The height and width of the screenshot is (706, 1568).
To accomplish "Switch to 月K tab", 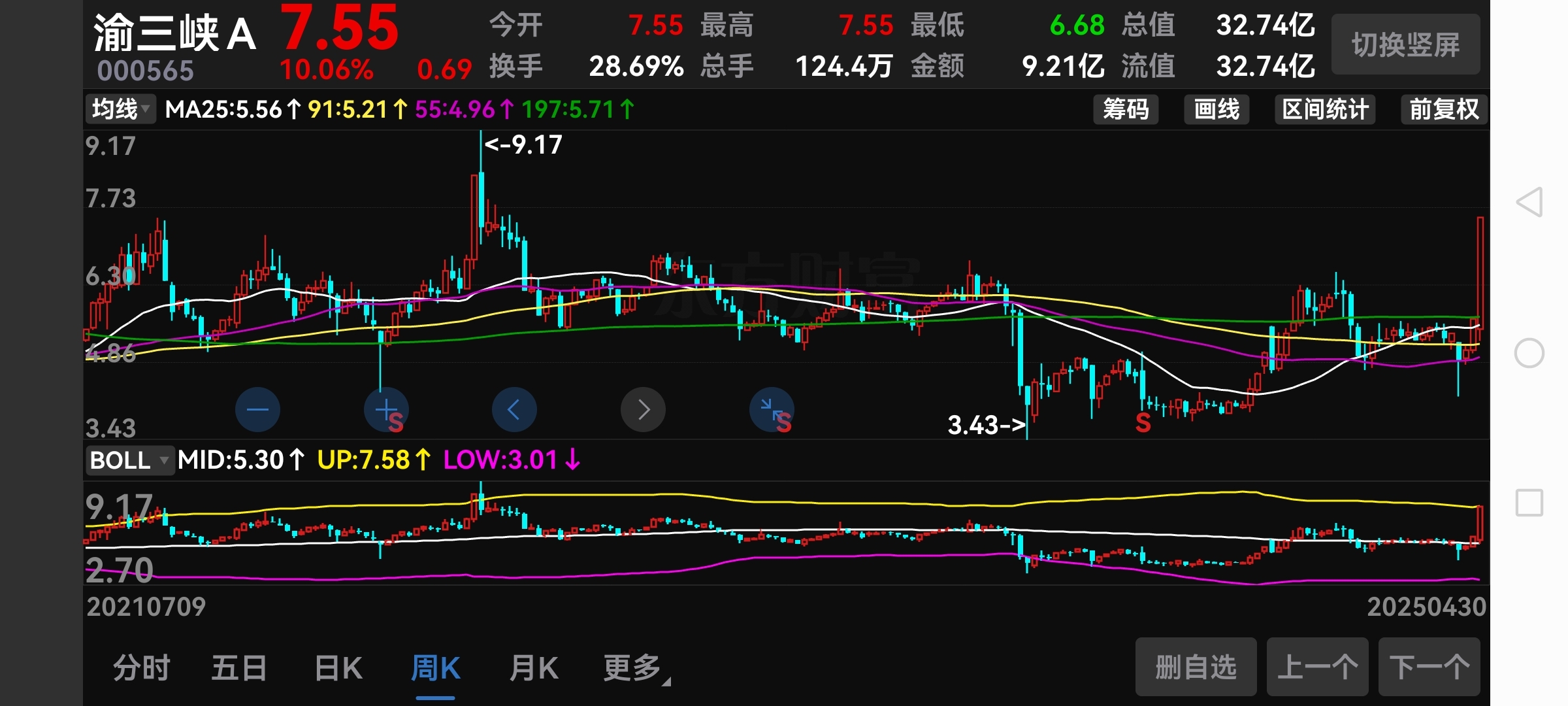I will click(534, 668).
